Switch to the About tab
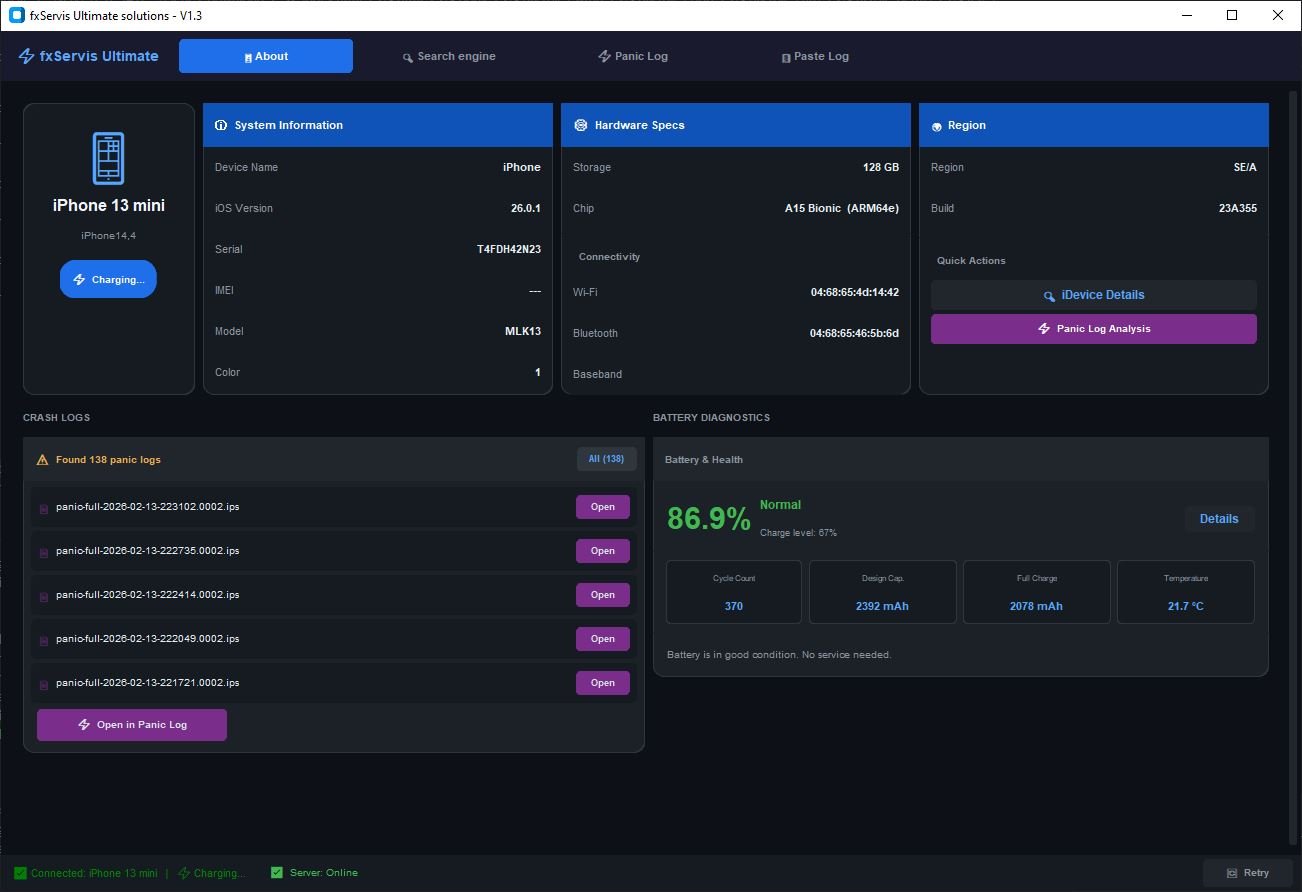 click(x=266, y=56)
